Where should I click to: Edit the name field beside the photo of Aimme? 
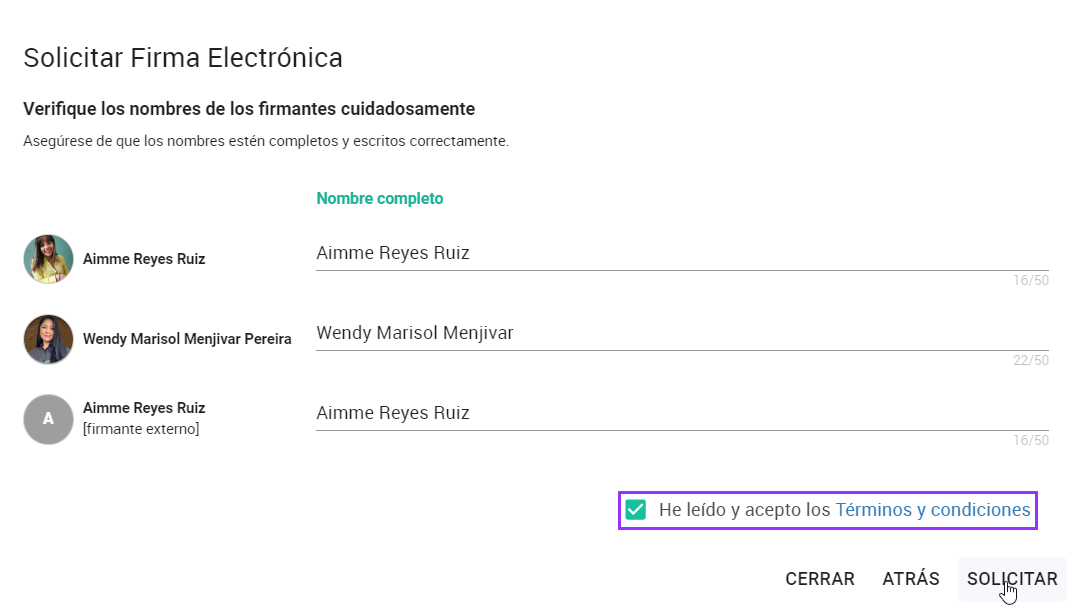pyautogui.click(x=682, y=254)
